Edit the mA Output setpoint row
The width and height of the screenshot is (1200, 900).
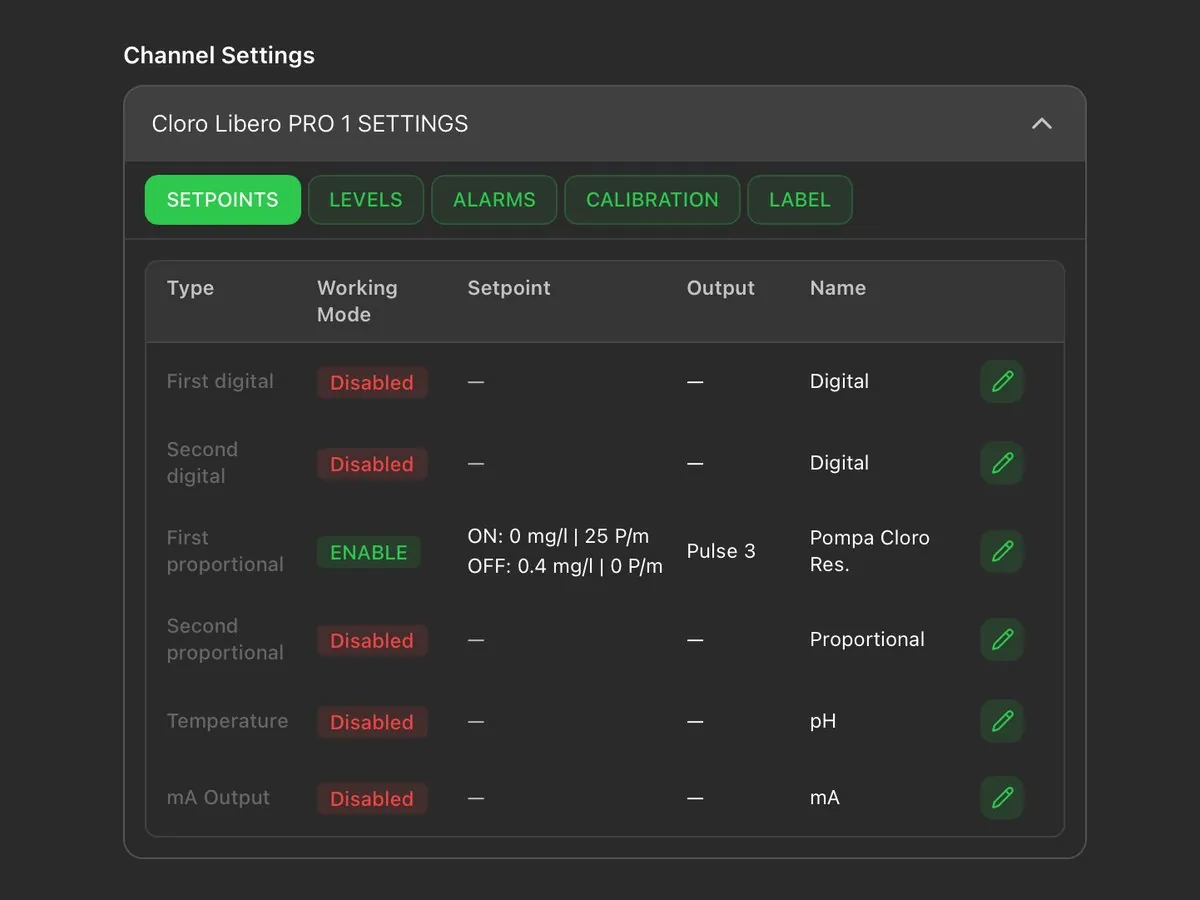[1002, 798]
